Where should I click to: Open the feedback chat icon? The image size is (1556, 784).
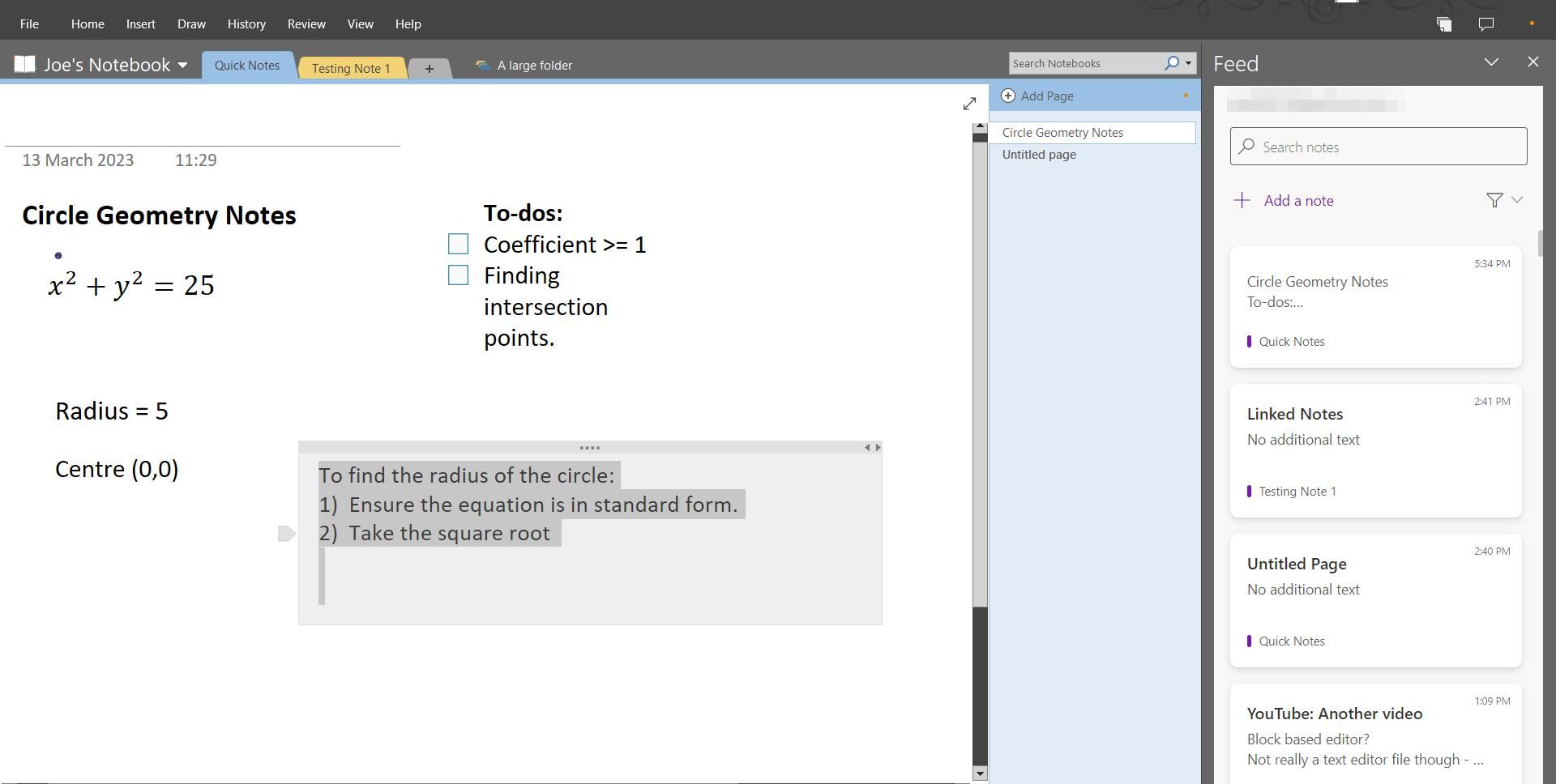(1486, 23)
